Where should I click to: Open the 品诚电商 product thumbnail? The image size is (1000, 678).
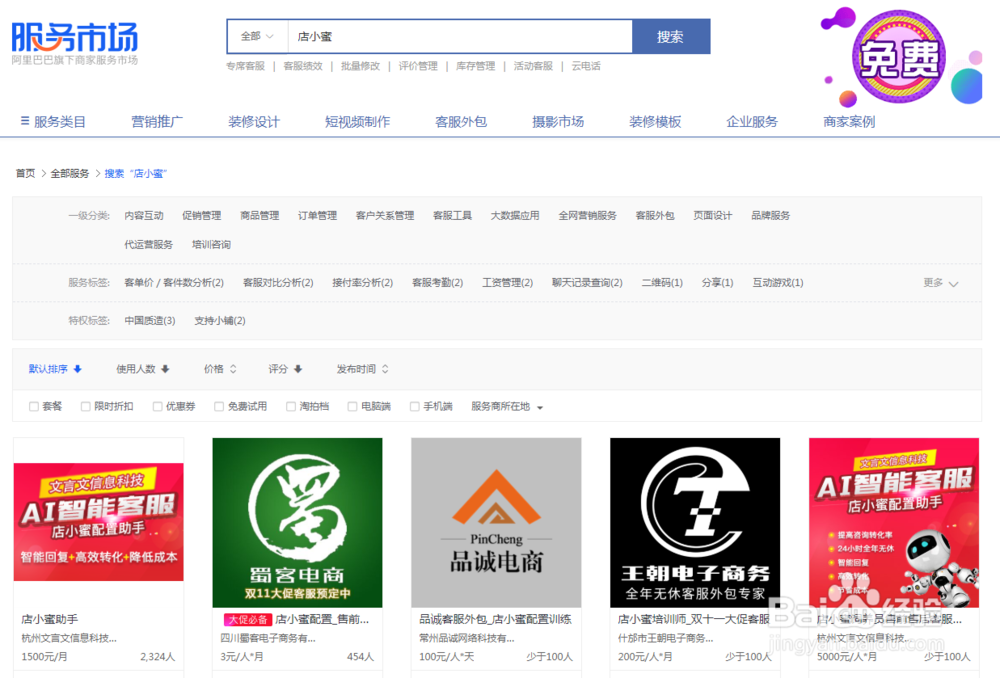[x=496, y=522]
